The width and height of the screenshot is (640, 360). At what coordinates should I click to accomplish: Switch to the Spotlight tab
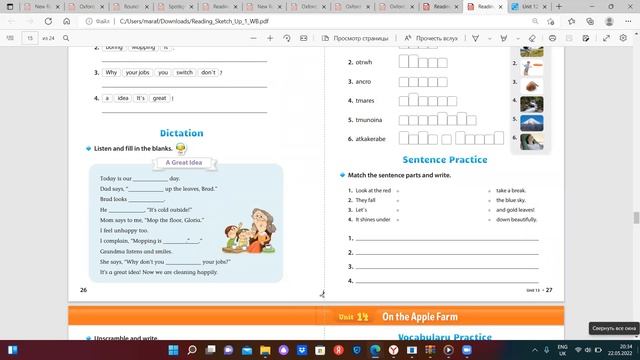point(176,7)
